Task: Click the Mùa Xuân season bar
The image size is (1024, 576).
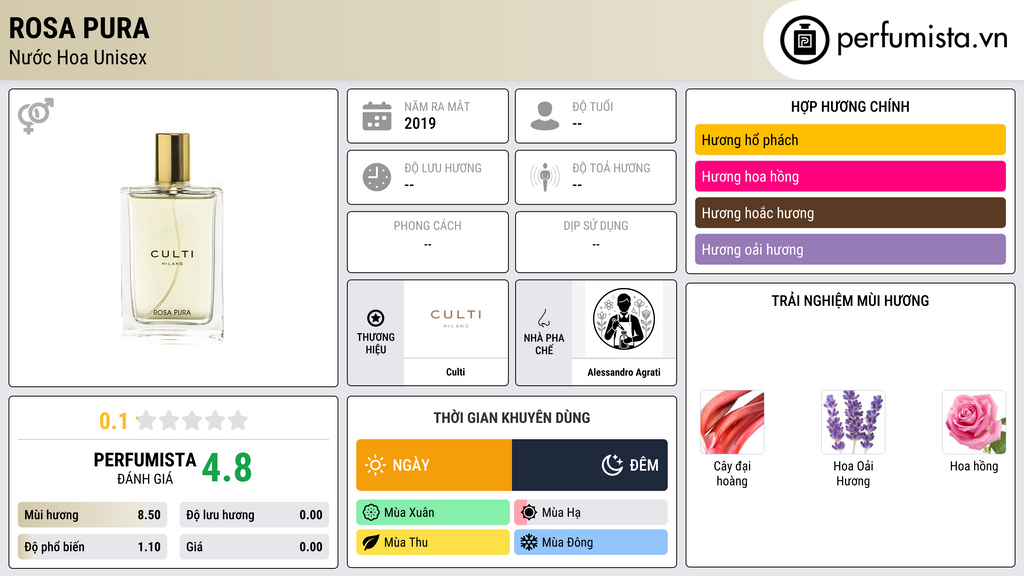Action: point(433,513)
